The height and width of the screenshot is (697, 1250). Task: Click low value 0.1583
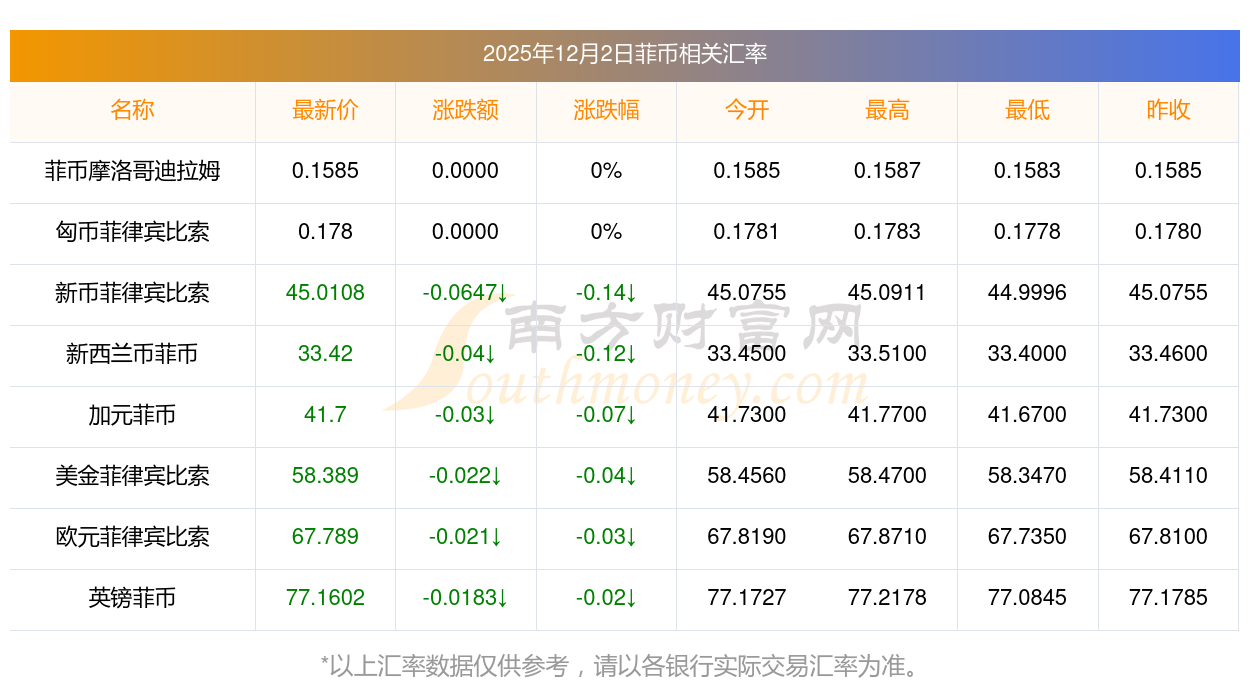(1027, 171)
